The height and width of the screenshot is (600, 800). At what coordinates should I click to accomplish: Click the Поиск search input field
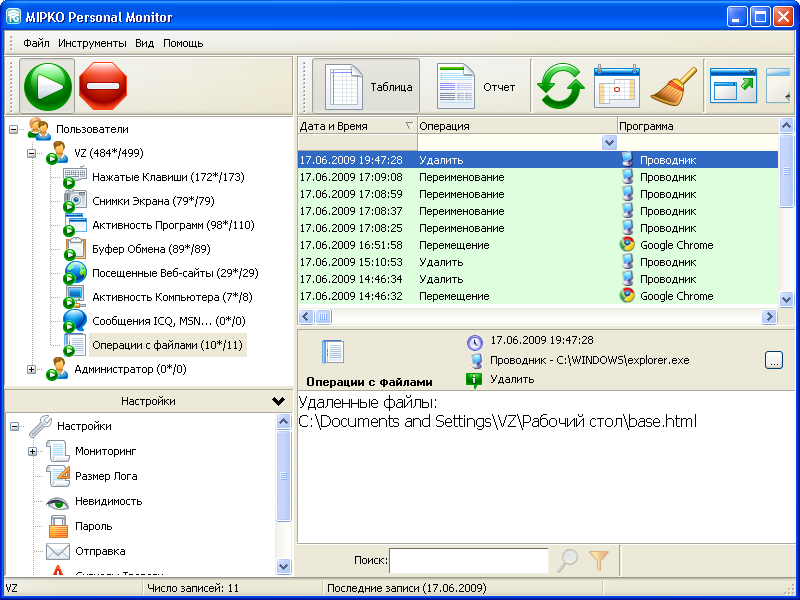pyautogui.click(x=468, y=561)
